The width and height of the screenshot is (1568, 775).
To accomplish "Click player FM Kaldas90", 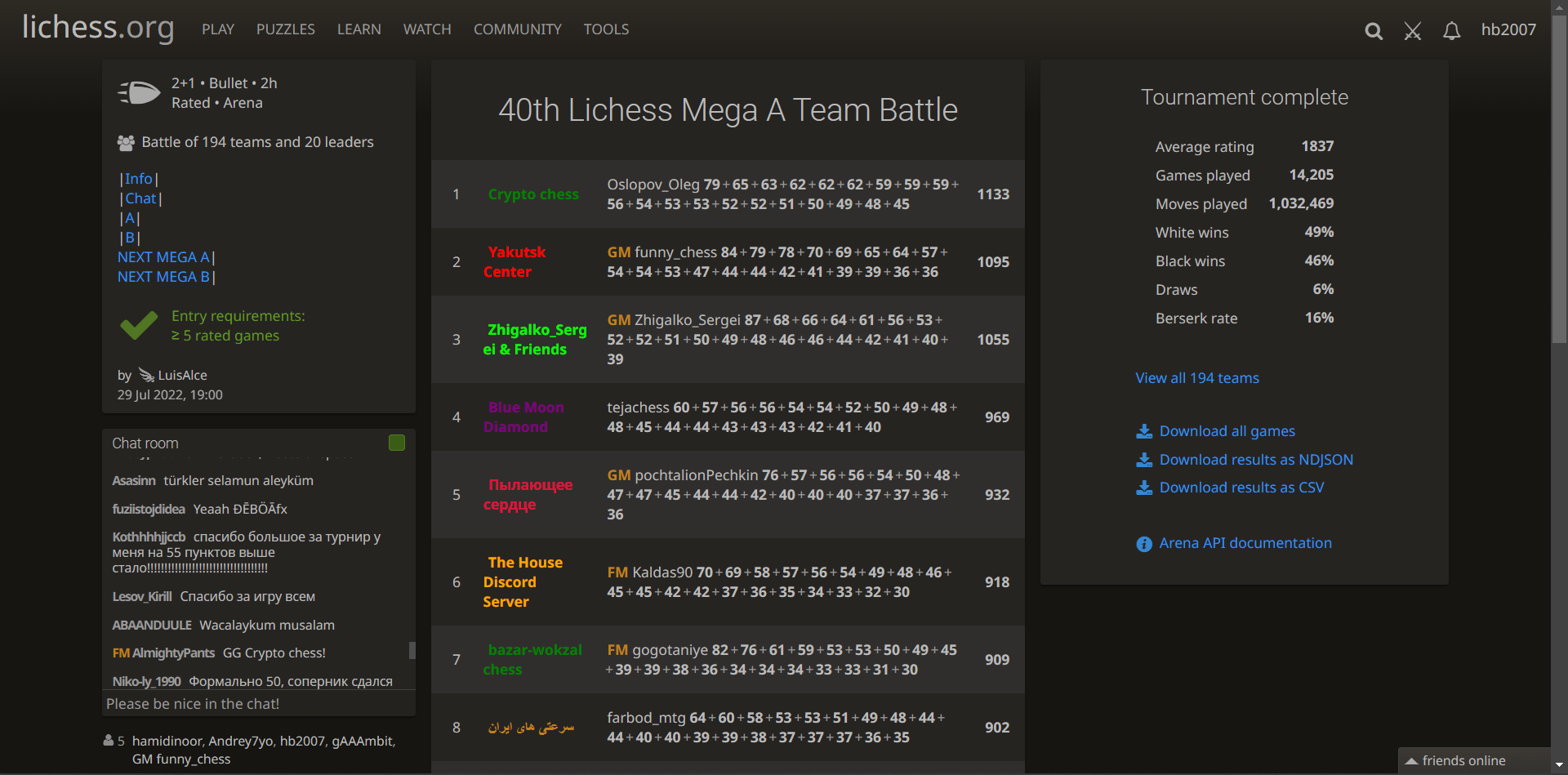I will click(650, 572).
